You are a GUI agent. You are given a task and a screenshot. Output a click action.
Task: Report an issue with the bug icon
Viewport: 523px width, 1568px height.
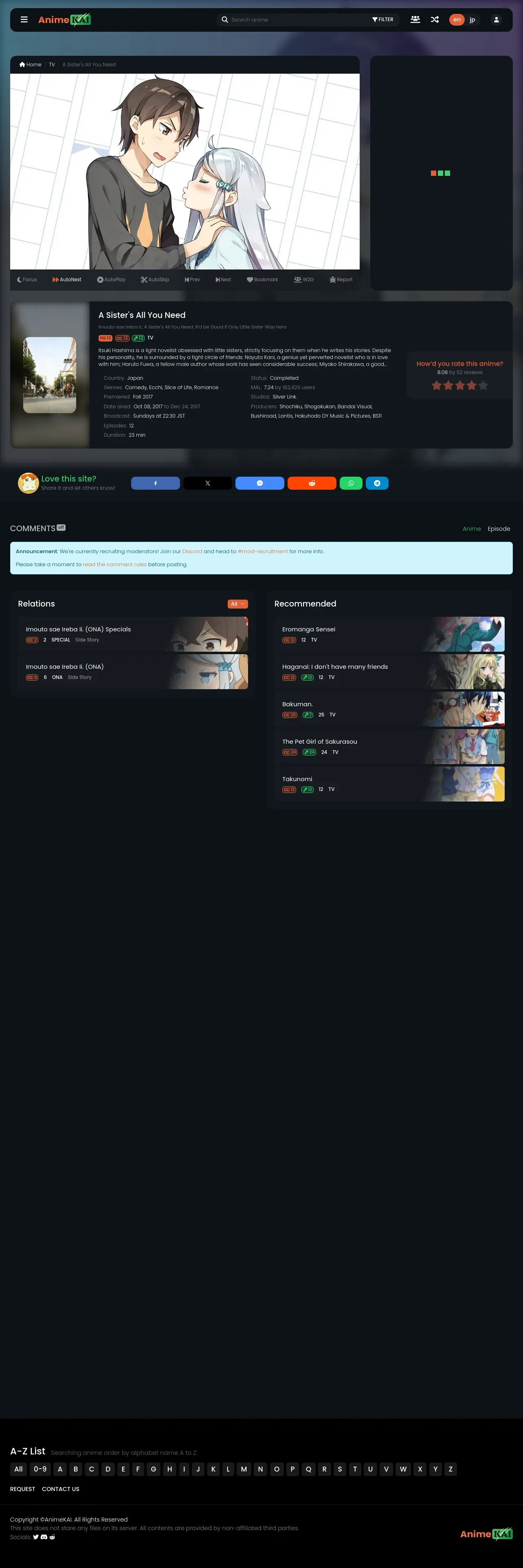pos(341,279)
